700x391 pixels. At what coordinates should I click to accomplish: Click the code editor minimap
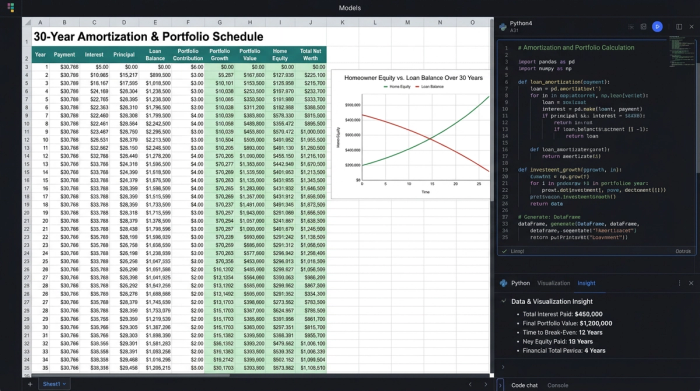(681, 51)
